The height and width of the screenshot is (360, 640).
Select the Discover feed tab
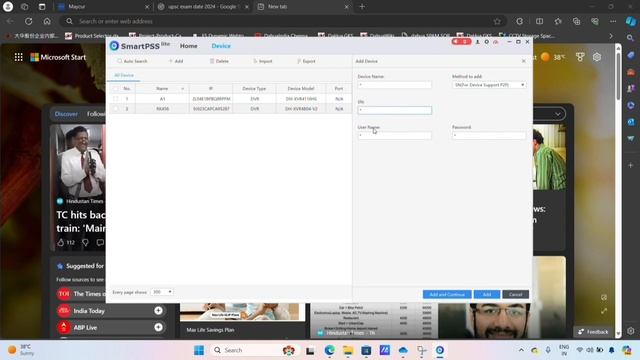point(66,114)
